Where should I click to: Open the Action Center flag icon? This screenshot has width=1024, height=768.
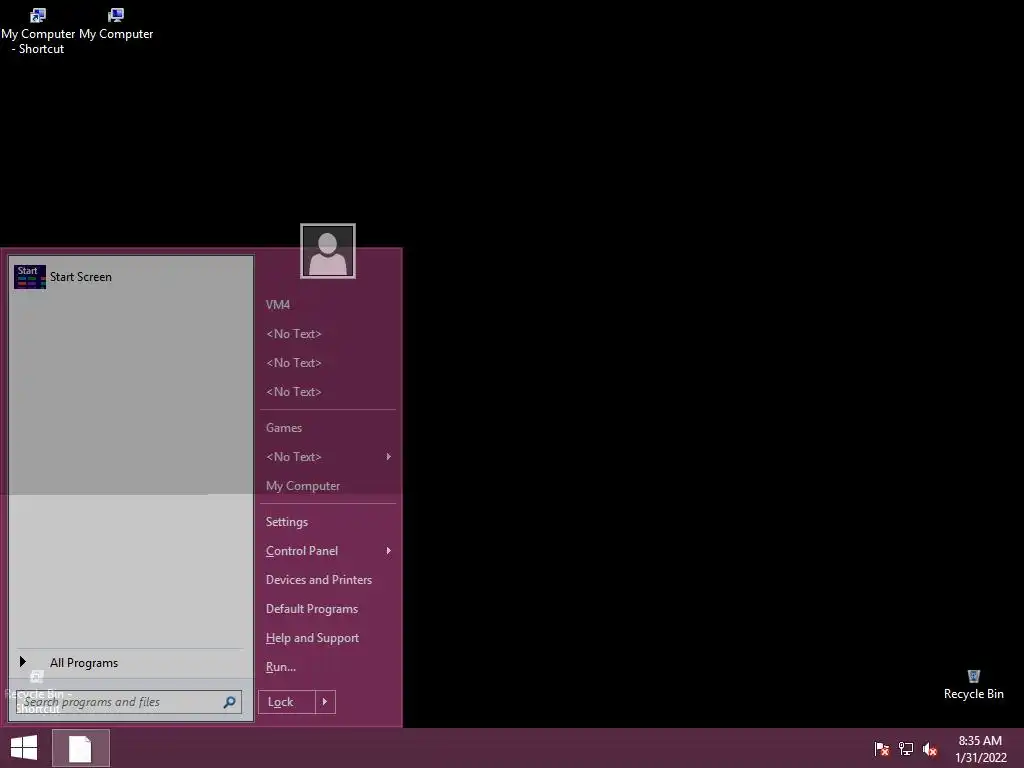[882, 748]
